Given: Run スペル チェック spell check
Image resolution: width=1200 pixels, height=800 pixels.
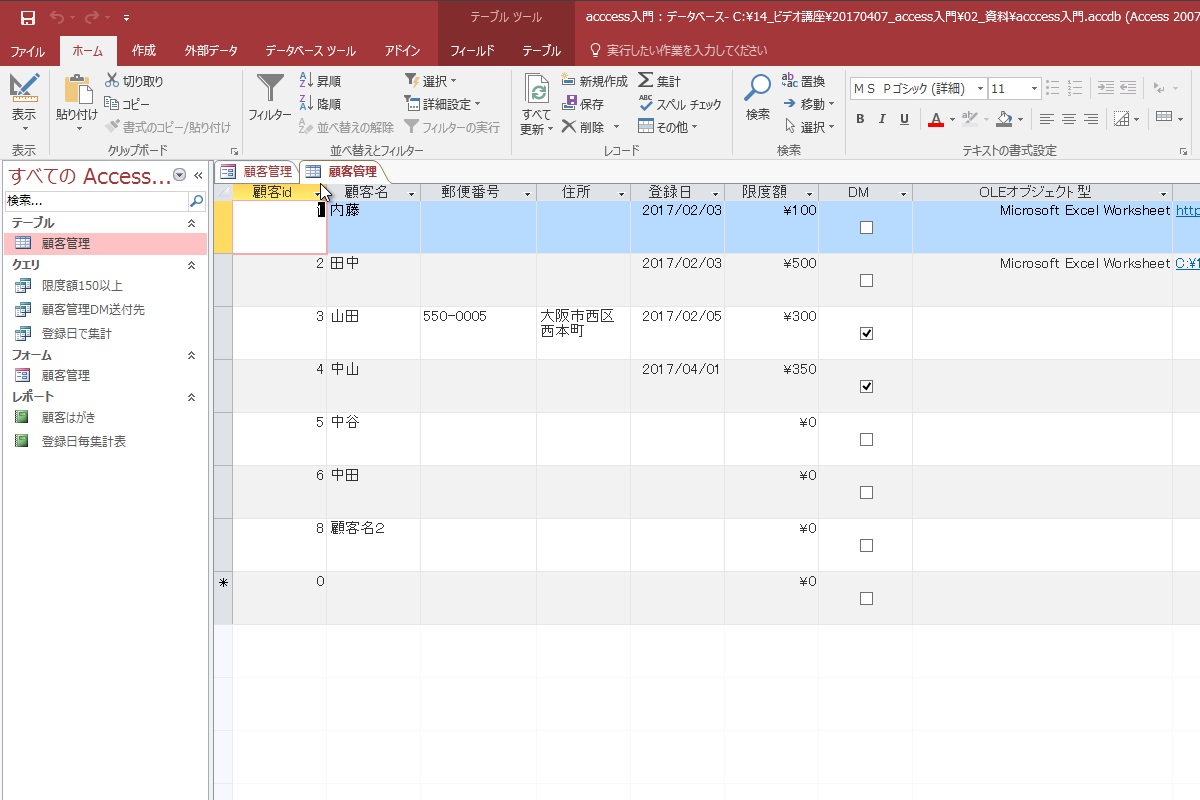Looking at the screenshot, I should 680,104.
